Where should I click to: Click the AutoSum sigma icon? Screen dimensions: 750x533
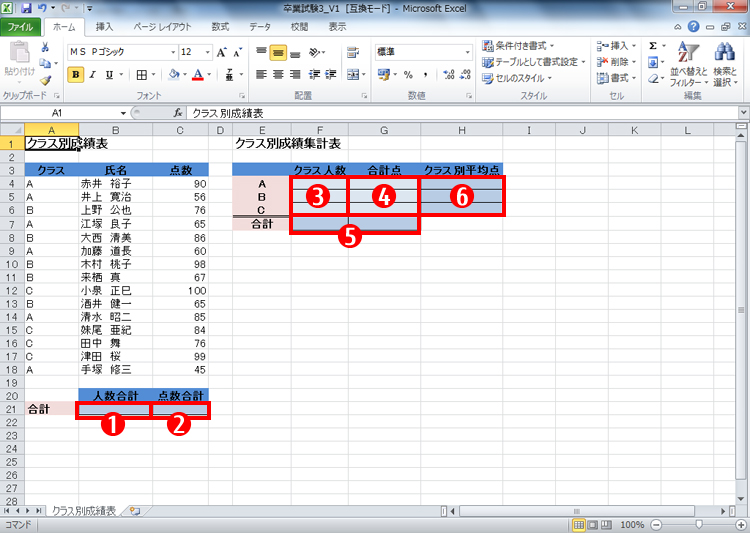tap(653, 46)
